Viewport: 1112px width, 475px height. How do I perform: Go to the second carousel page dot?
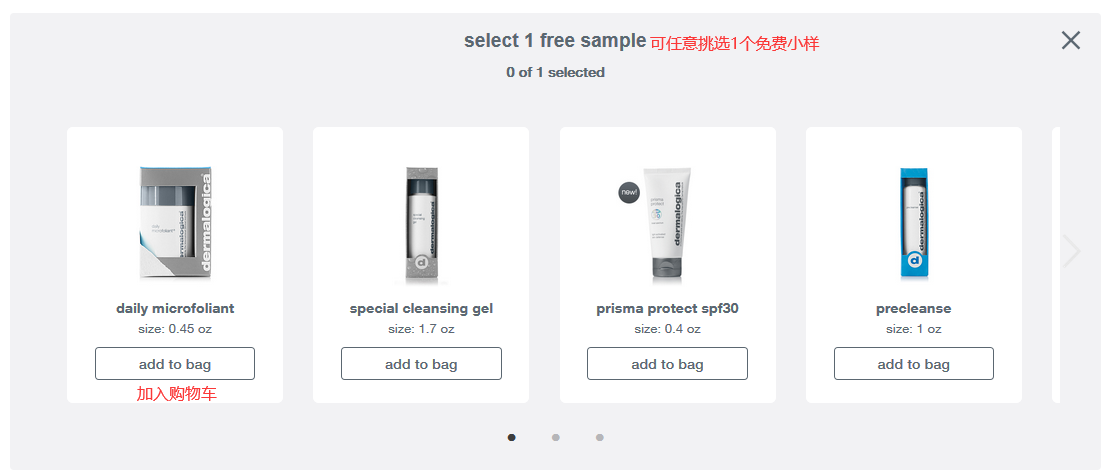tap(556, 437)
